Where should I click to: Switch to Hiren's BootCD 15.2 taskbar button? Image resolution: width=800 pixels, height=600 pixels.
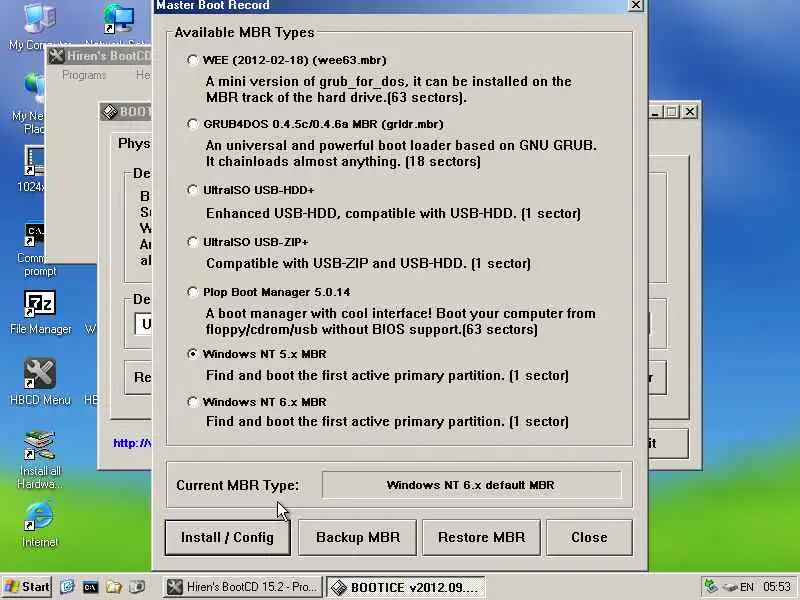pyautogui.click(x=243, y=587)
